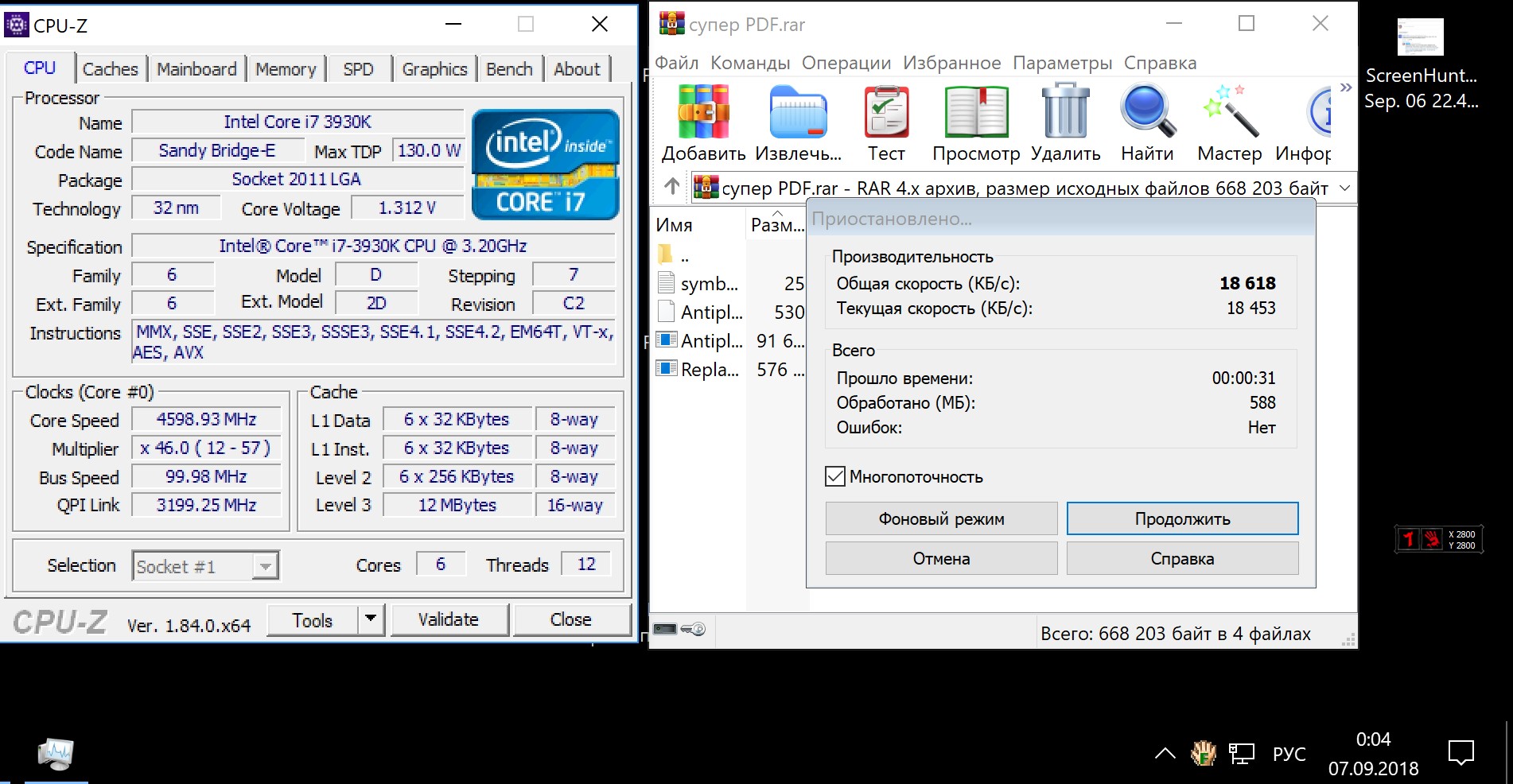The height and width of the screenshot is (784, 1513).
Task: Click the Удалить (Delete) trash bin icon
Action: [x=1065, y=112]
